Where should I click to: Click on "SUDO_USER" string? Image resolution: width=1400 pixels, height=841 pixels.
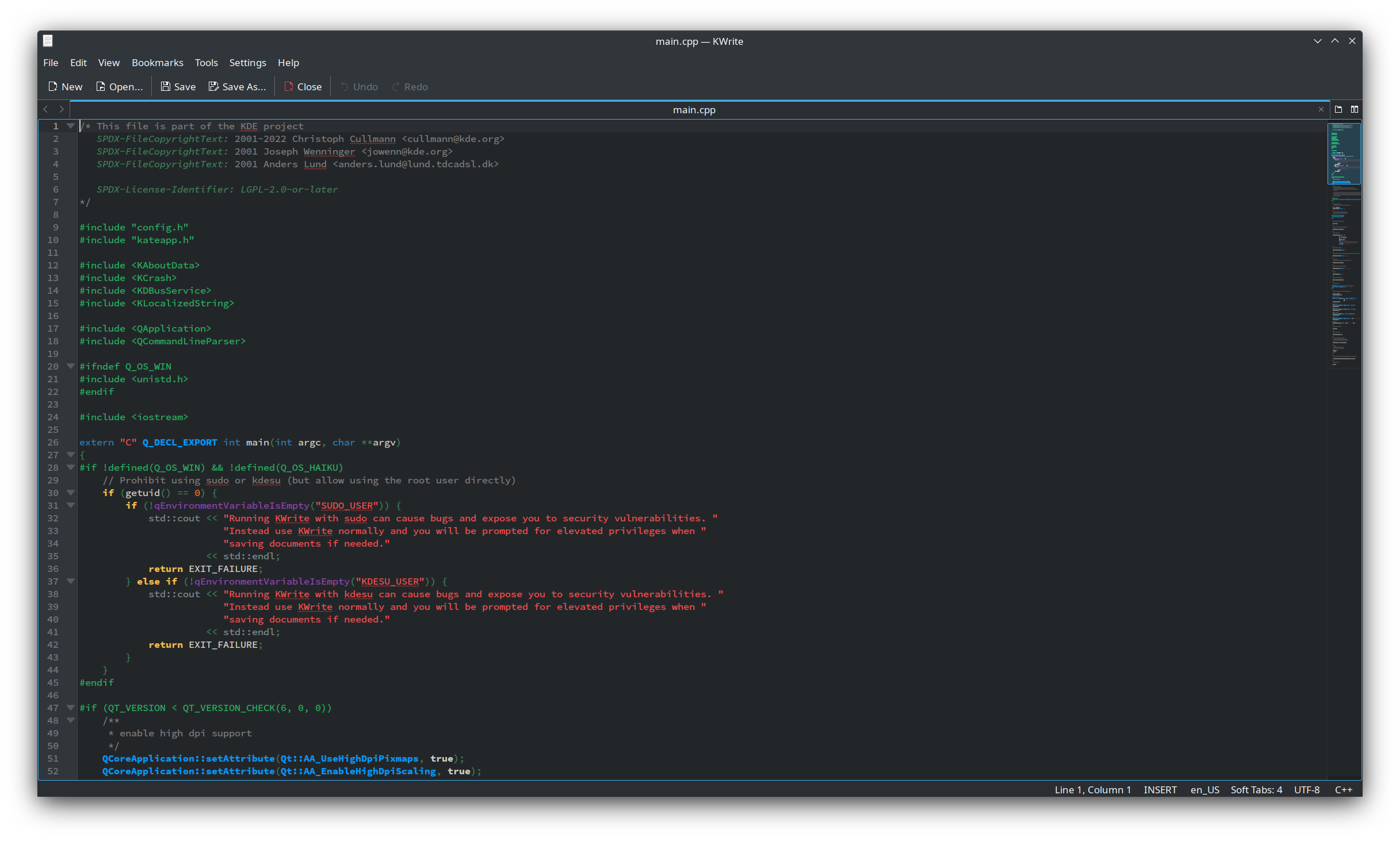347,505
